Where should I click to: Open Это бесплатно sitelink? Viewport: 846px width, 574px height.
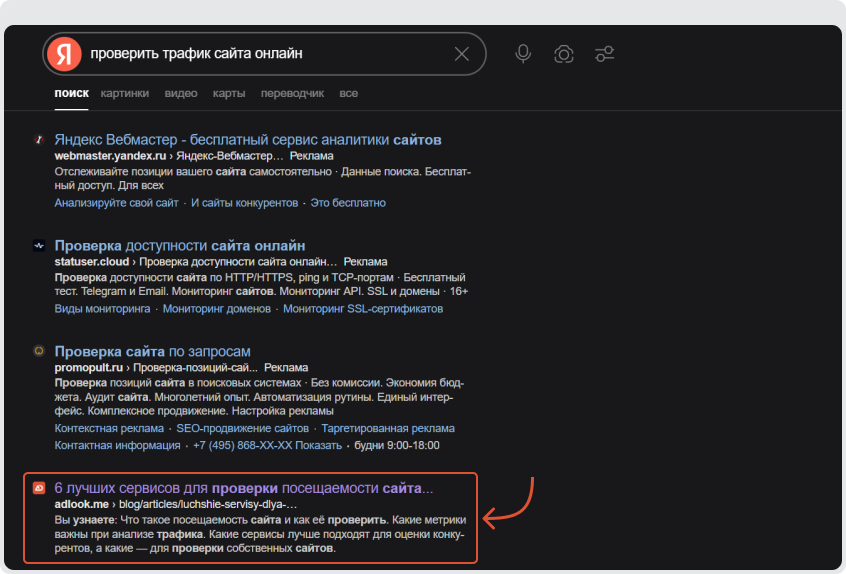coord(348,203)
